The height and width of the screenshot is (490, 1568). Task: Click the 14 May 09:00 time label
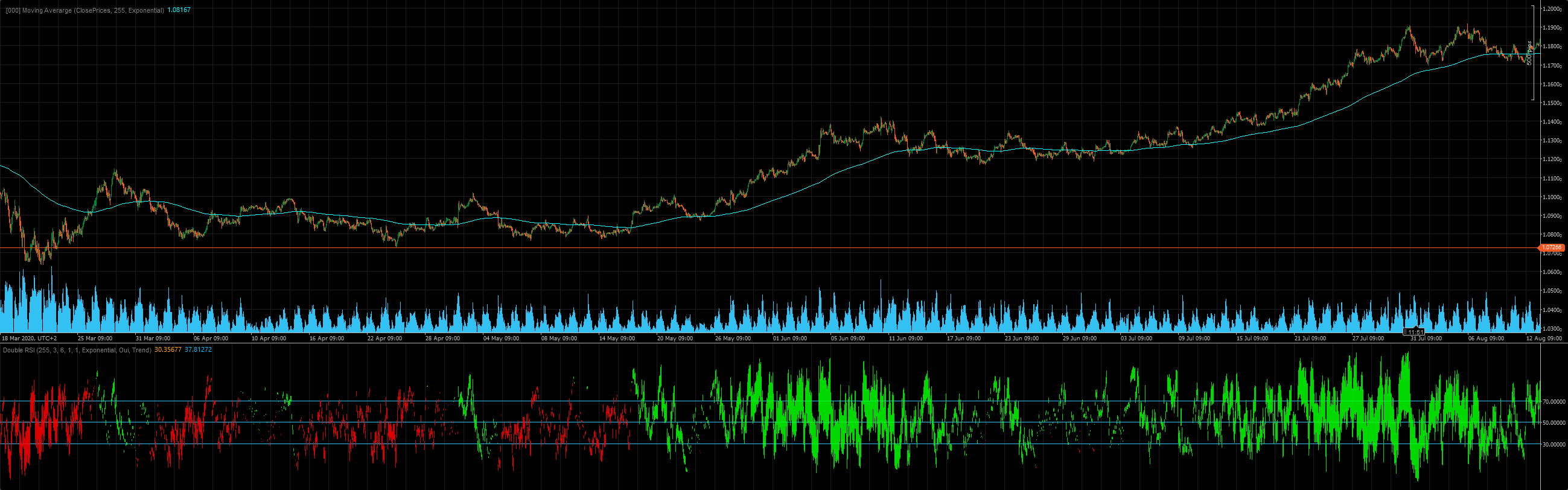[x=617, y=339]
